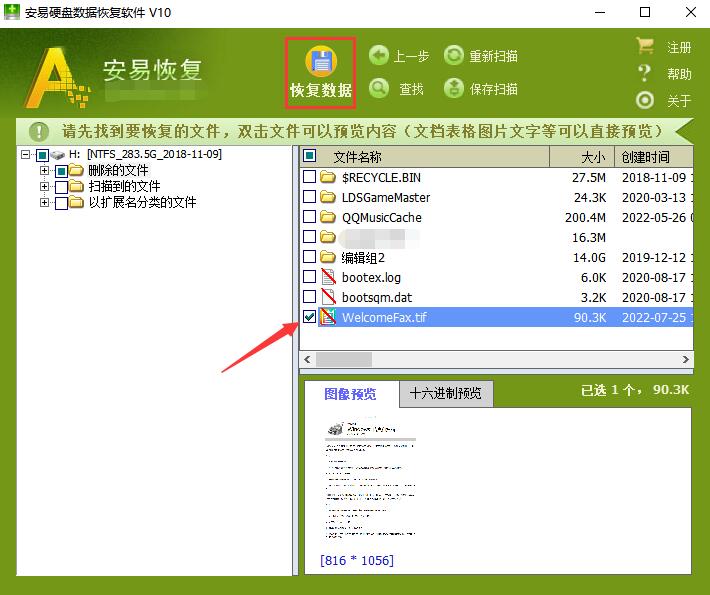Screen dimensions: 710x595
Task: Expand the 扫描到的文件 tree node
Action: pyautogui.click(x=44, y=186)
